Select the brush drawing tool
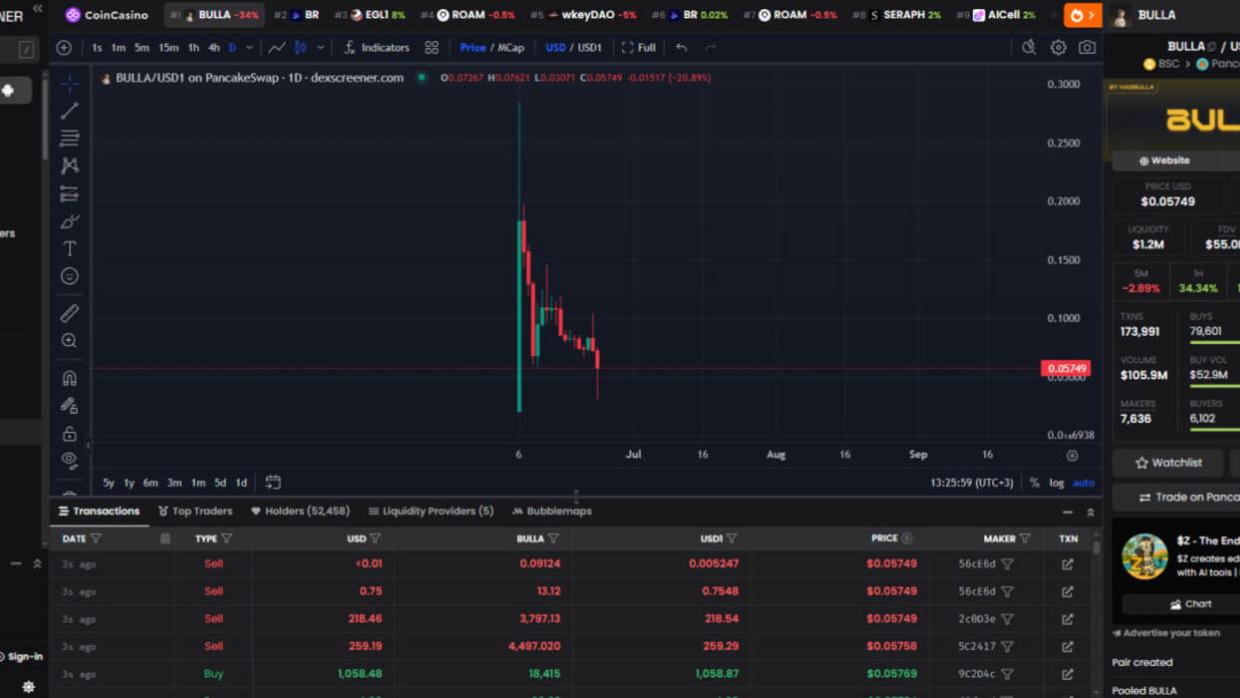Viewport: 1240px width, 698px height. [x=69, y=221]
